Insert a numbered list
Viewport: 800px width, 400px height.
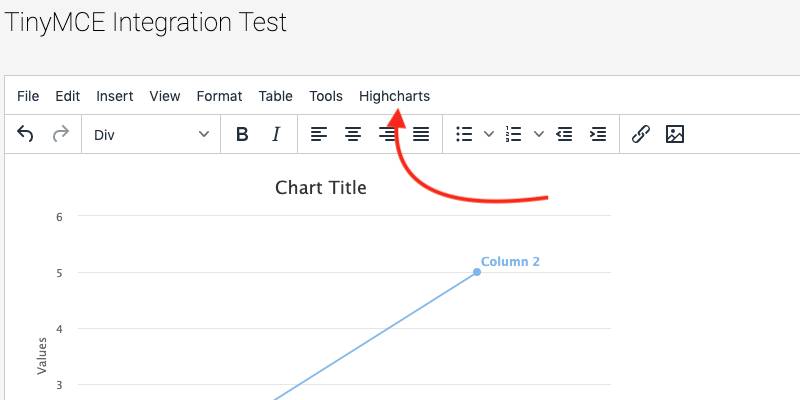tap(514, 134)
